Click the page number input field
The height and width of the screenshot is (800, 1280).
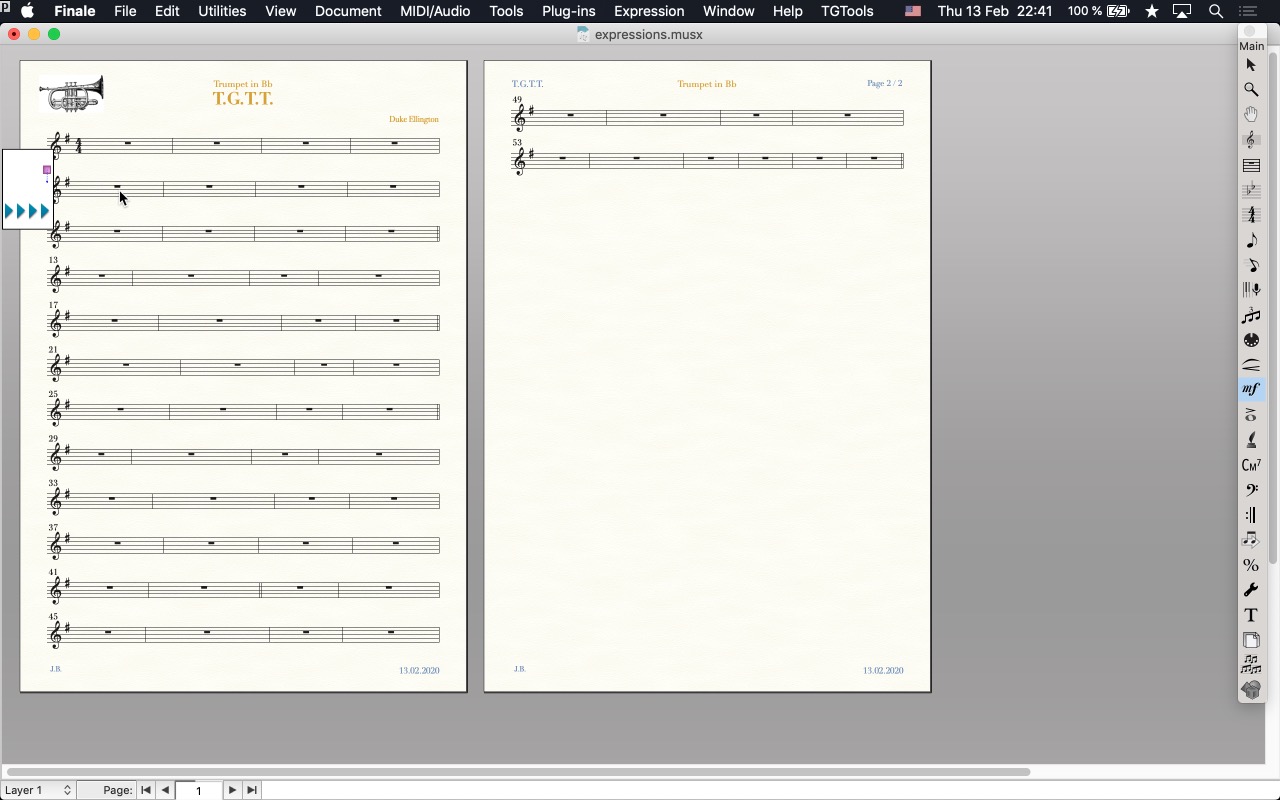pos(199,790)
